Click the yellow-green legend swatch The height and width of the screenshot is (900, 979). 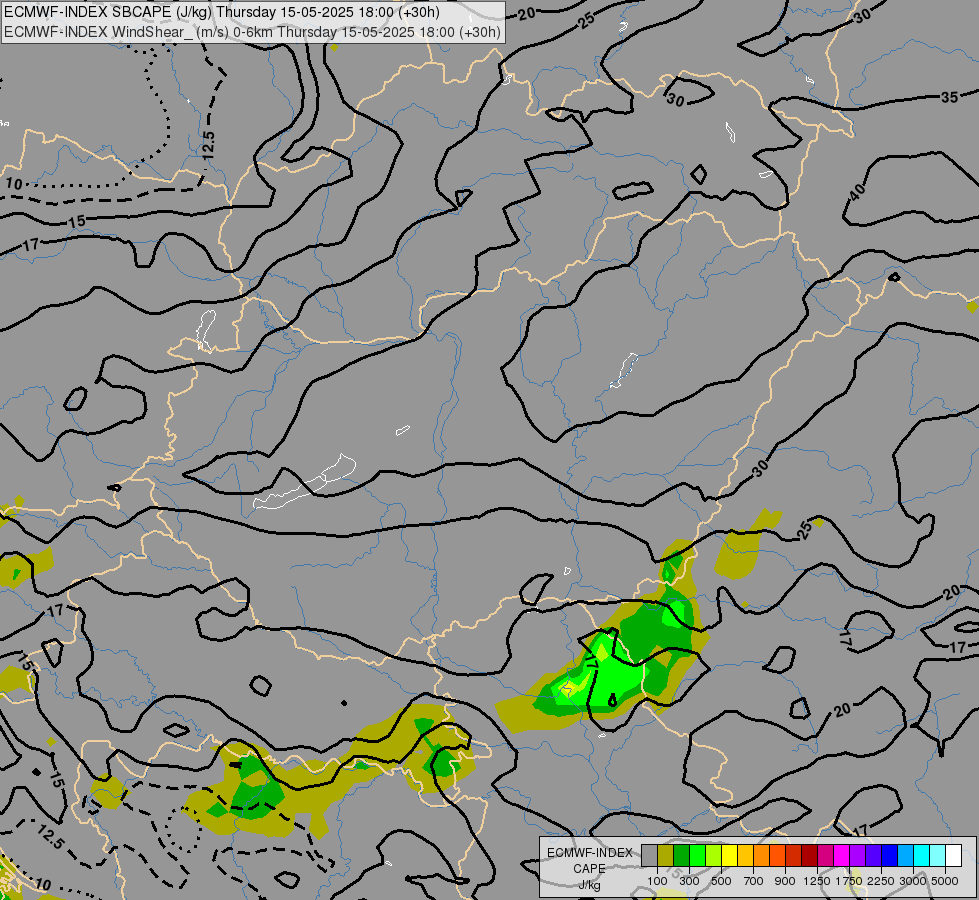[714, 856]
